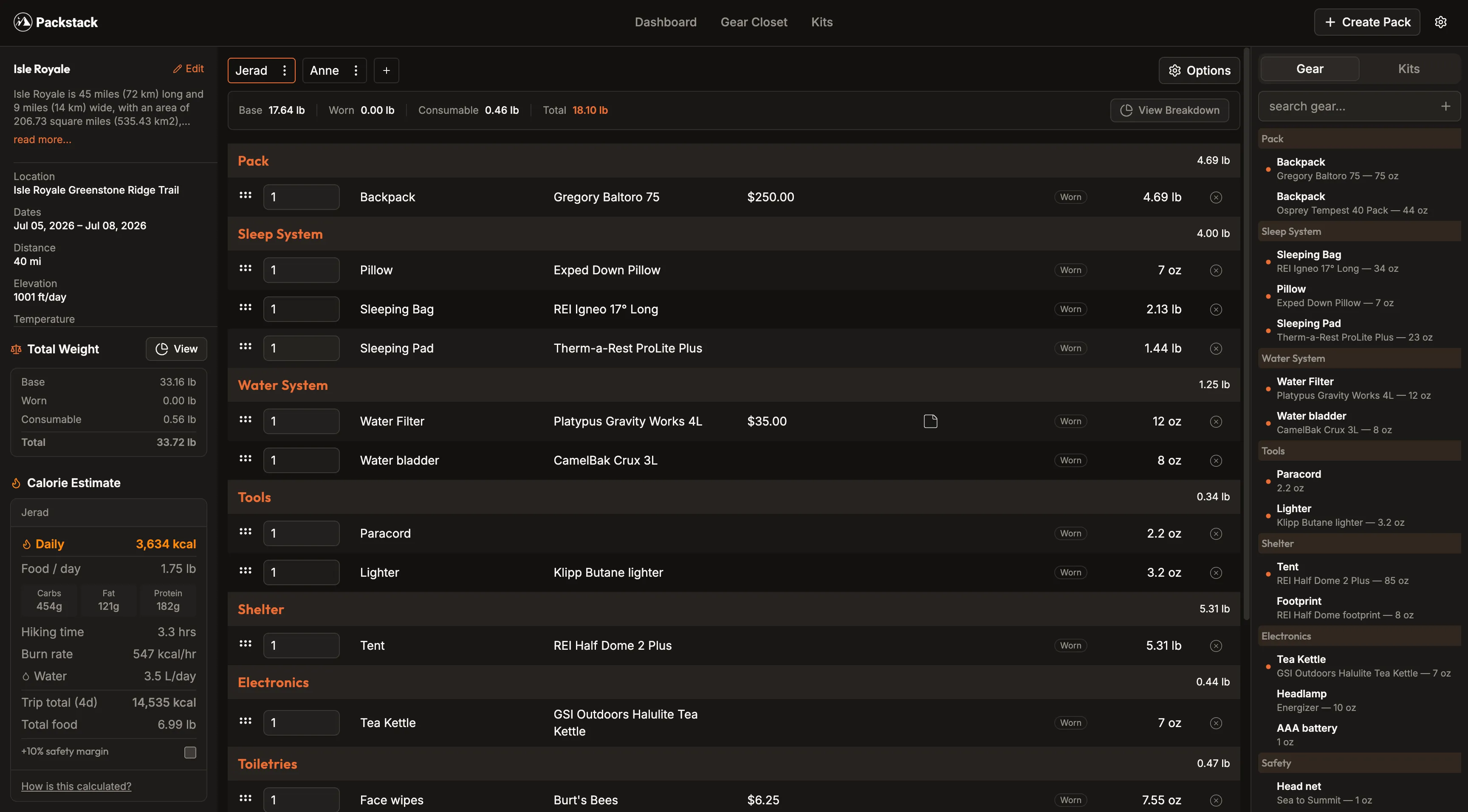
Task: Click the View Breakdown button
Action: (x=1169, y=110)
